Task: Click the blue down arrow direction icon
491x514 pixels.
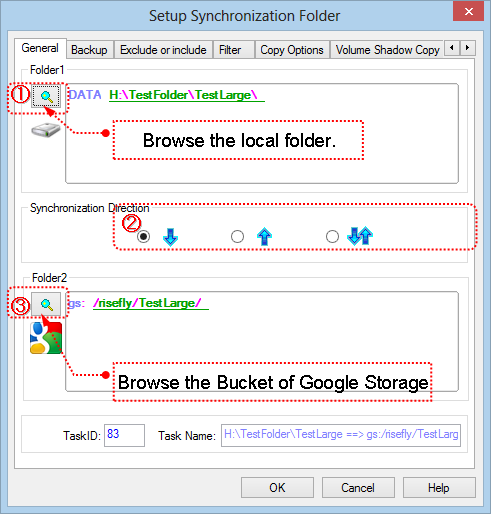Action: point(170,237)
